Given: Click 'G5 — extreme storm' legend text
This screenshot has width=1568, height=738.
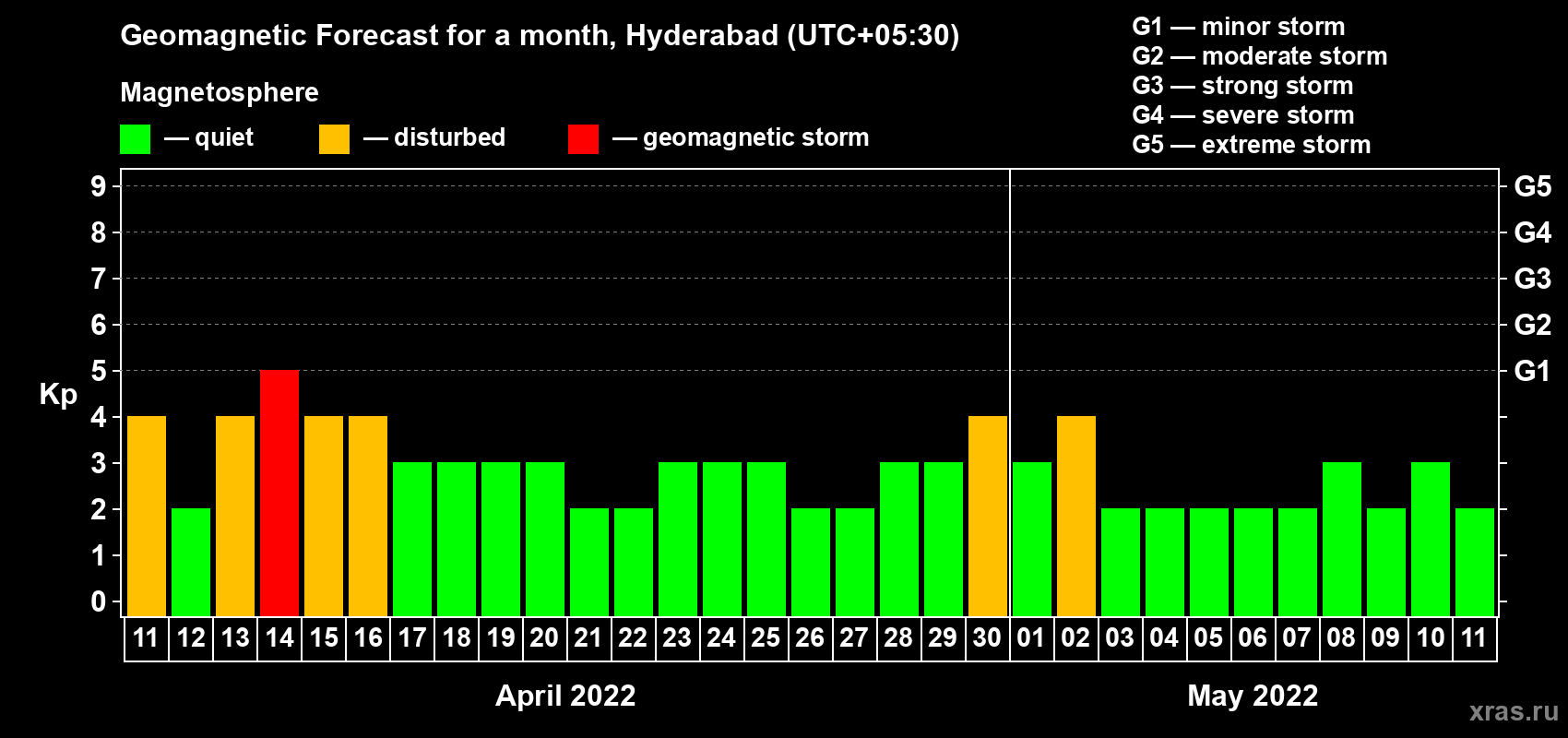Looking at the screenshot, I should (x=1252, y=145).
